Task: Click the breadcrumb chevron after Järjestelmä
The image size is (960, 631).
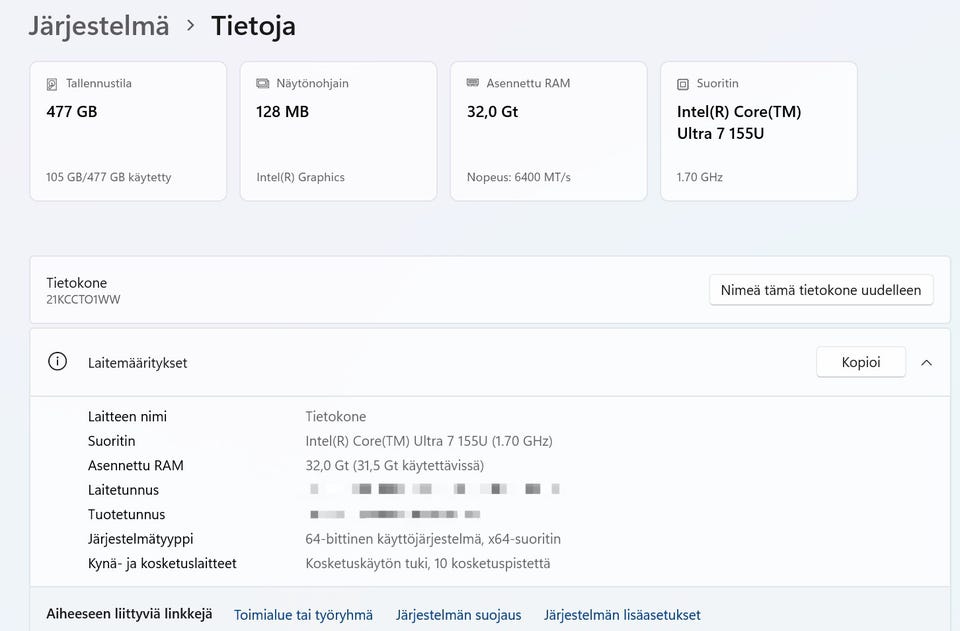Action: (190, 26)
